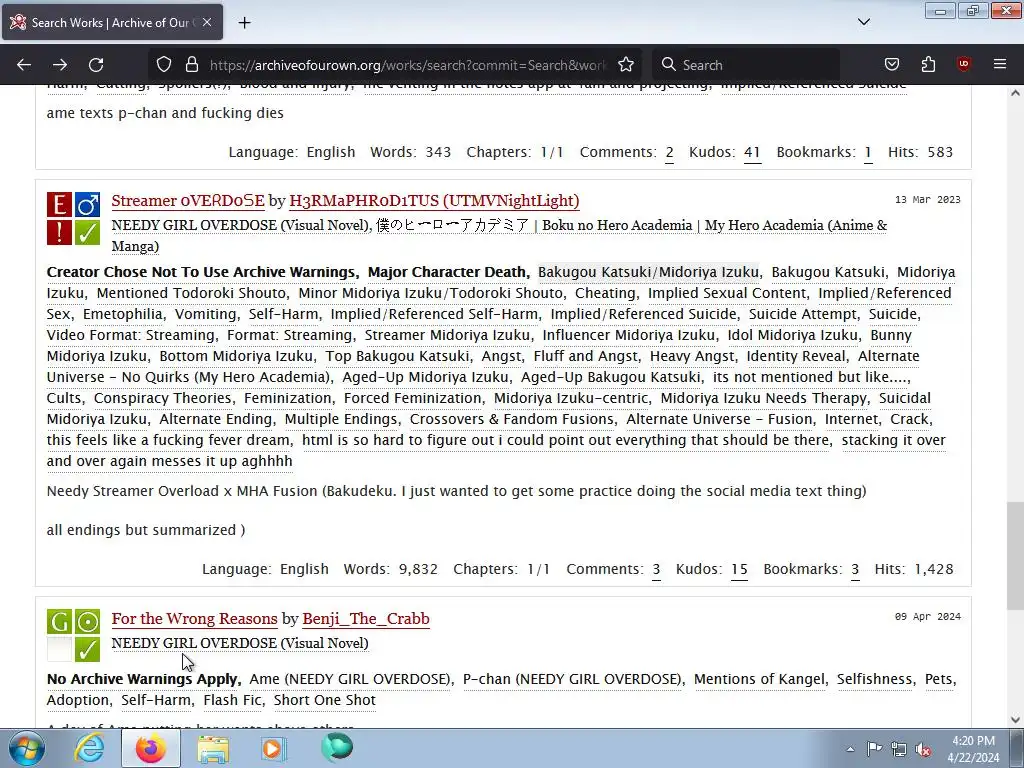Screen dimensions: 1024x768
Task: Click the General rating G icon
Action: [59, 622]
